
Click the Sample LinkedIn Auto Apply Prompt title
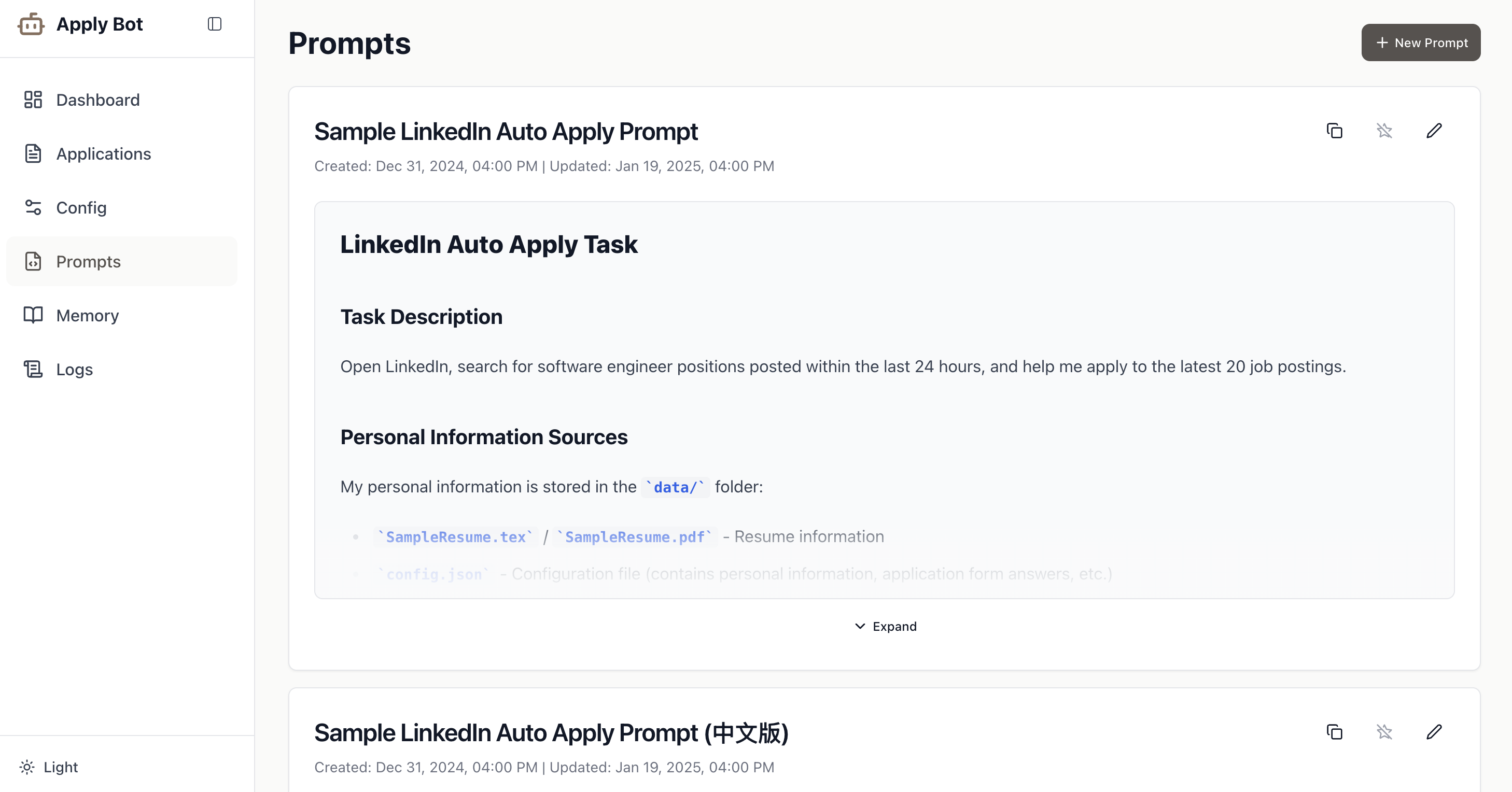click(x=506, y=132)
